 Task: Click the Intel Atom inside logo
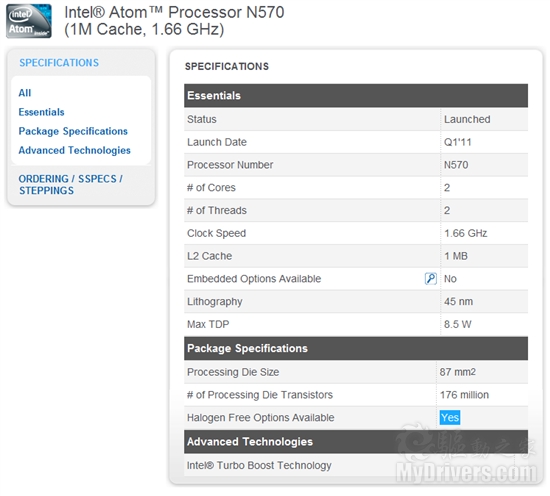click(x=29, y=21)
